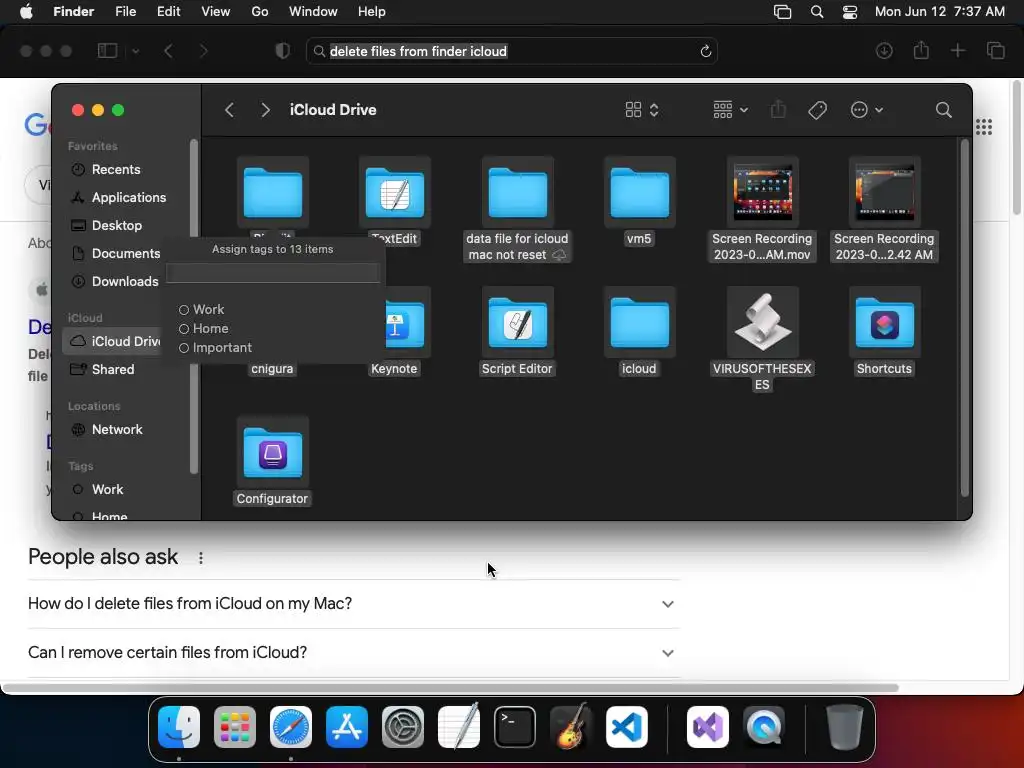1024x768 pixels.
Task: Open Desktop in Finder sidebar
Action: [x=116, y=226]
